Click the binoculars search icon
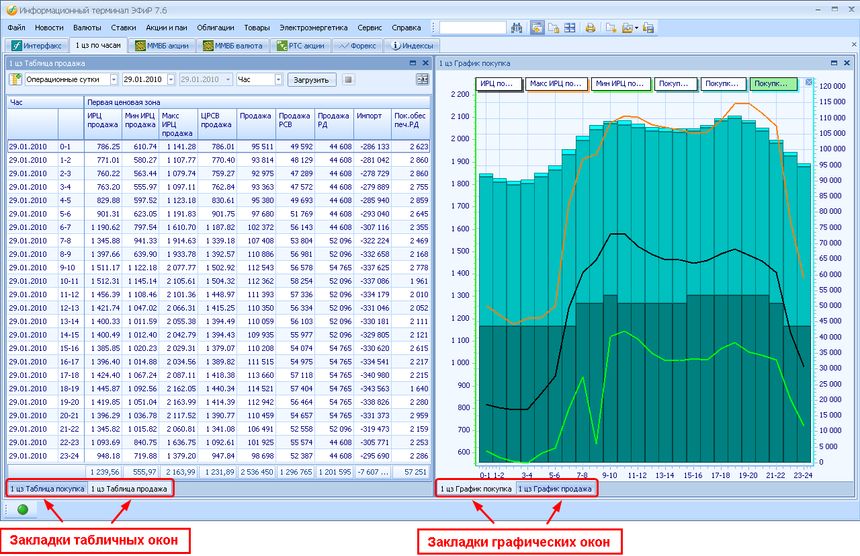 pos(517,28)
